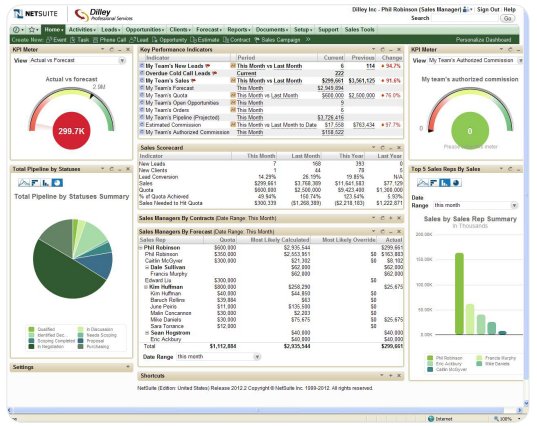Open the Shortcuts portlet menu arrow
Viewport: 537px width, 426px height.
tap(382, 376)
